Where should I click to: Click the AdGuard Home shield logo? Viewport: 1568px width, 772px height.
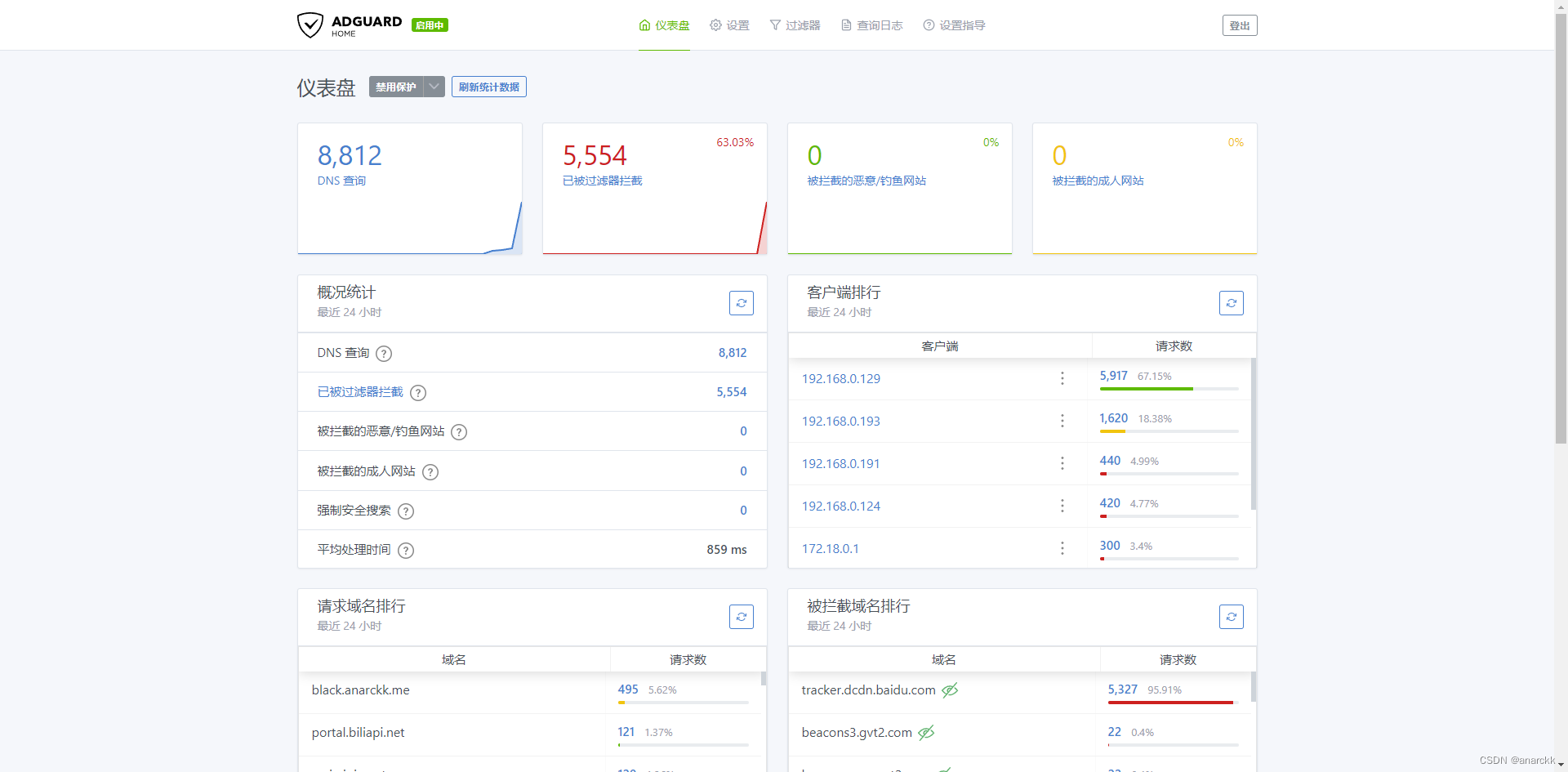310,25
